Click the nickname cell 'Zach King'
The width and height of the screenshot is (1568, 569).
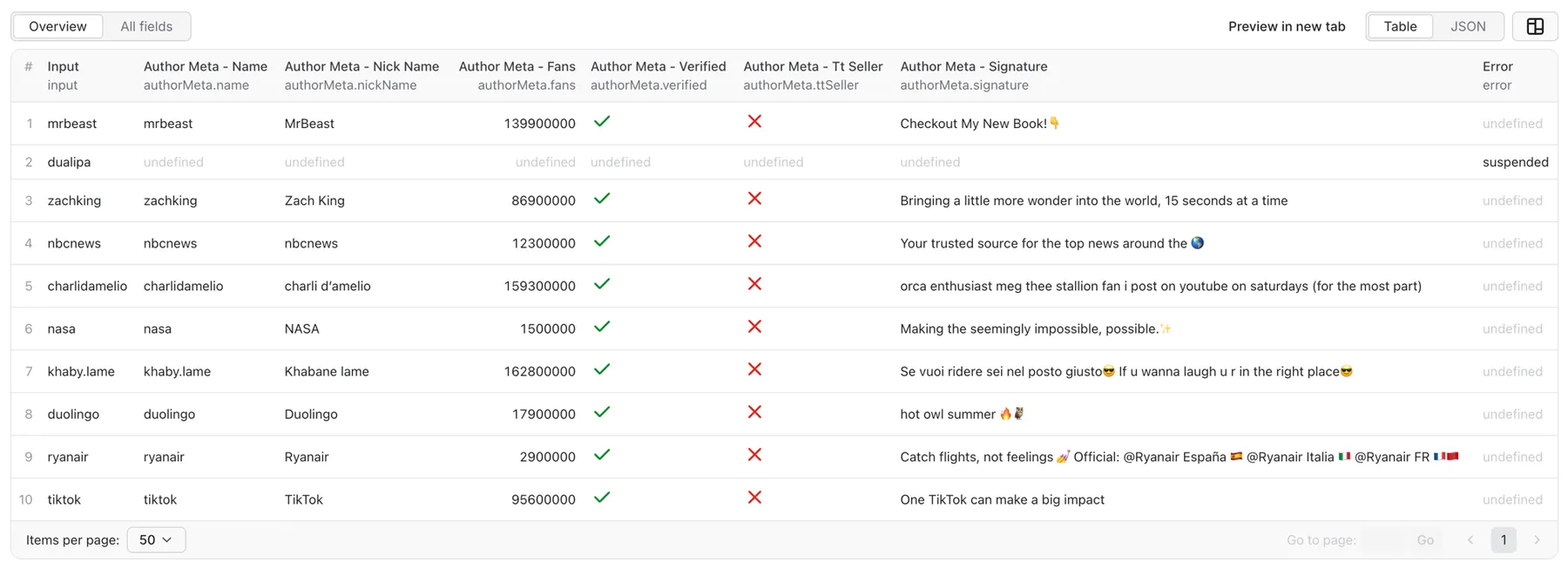point(314,200)
